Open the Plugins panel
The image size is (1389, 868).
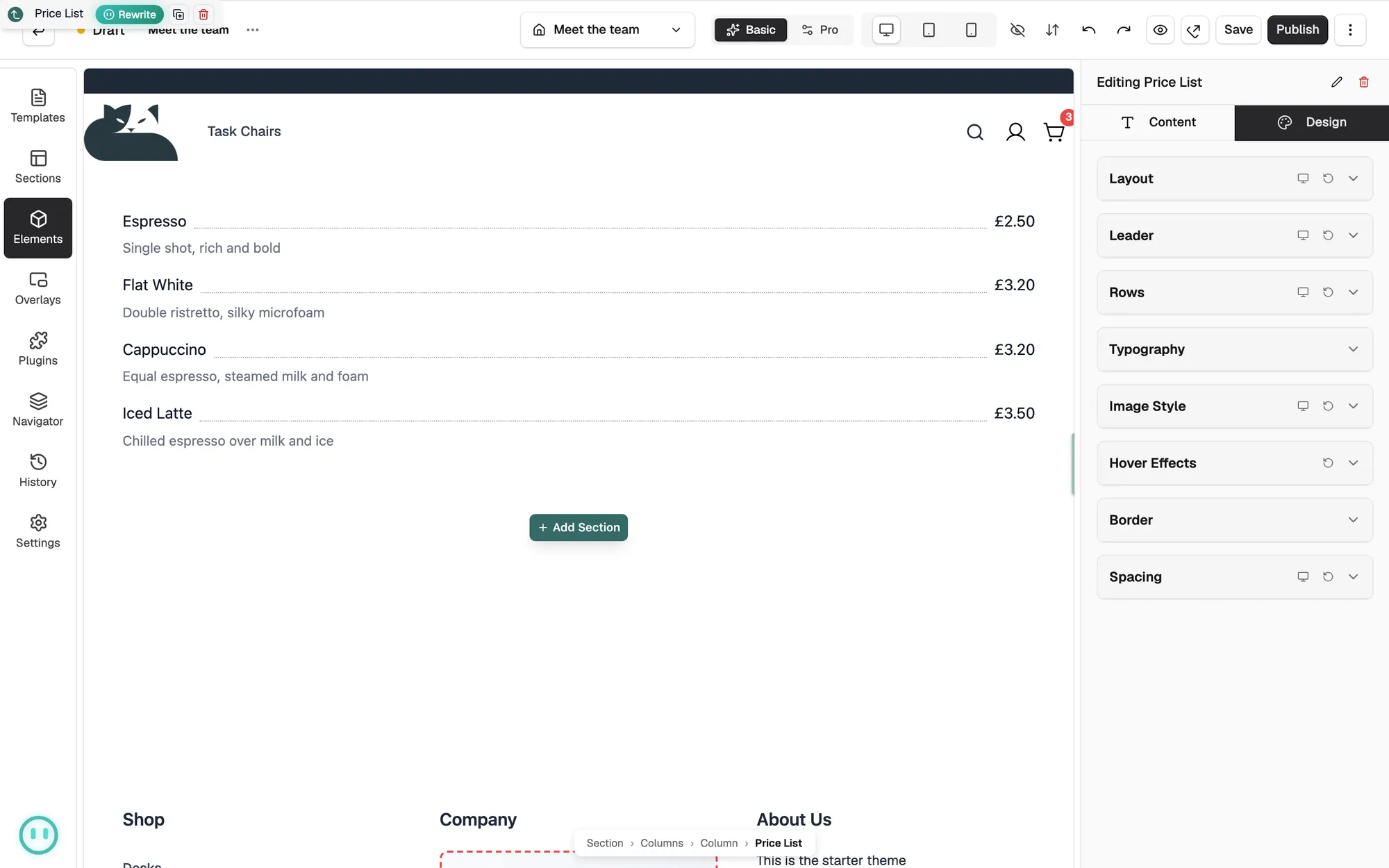[x=38, y=349]
